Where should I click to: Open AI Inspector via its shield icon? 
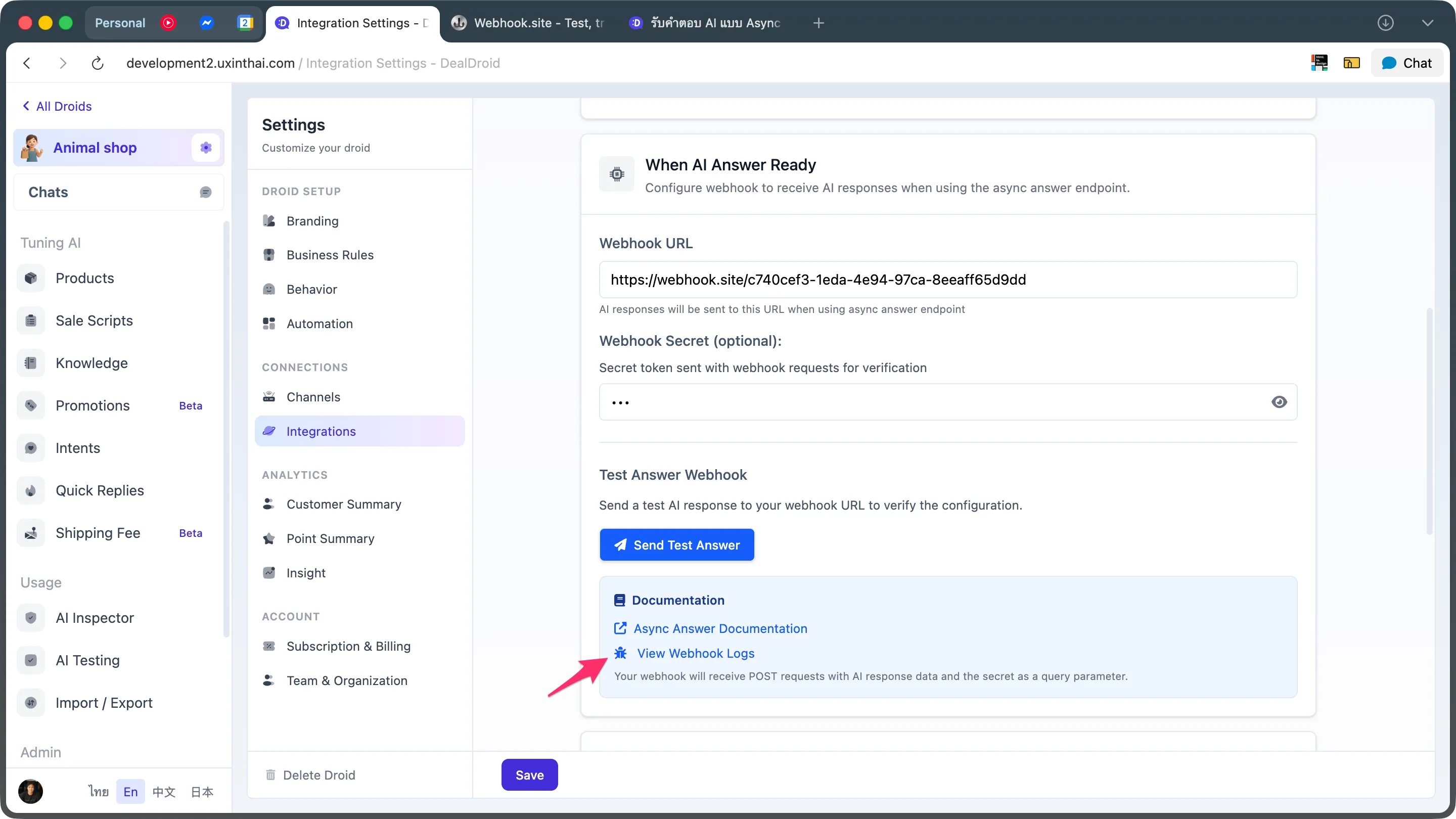30,617
